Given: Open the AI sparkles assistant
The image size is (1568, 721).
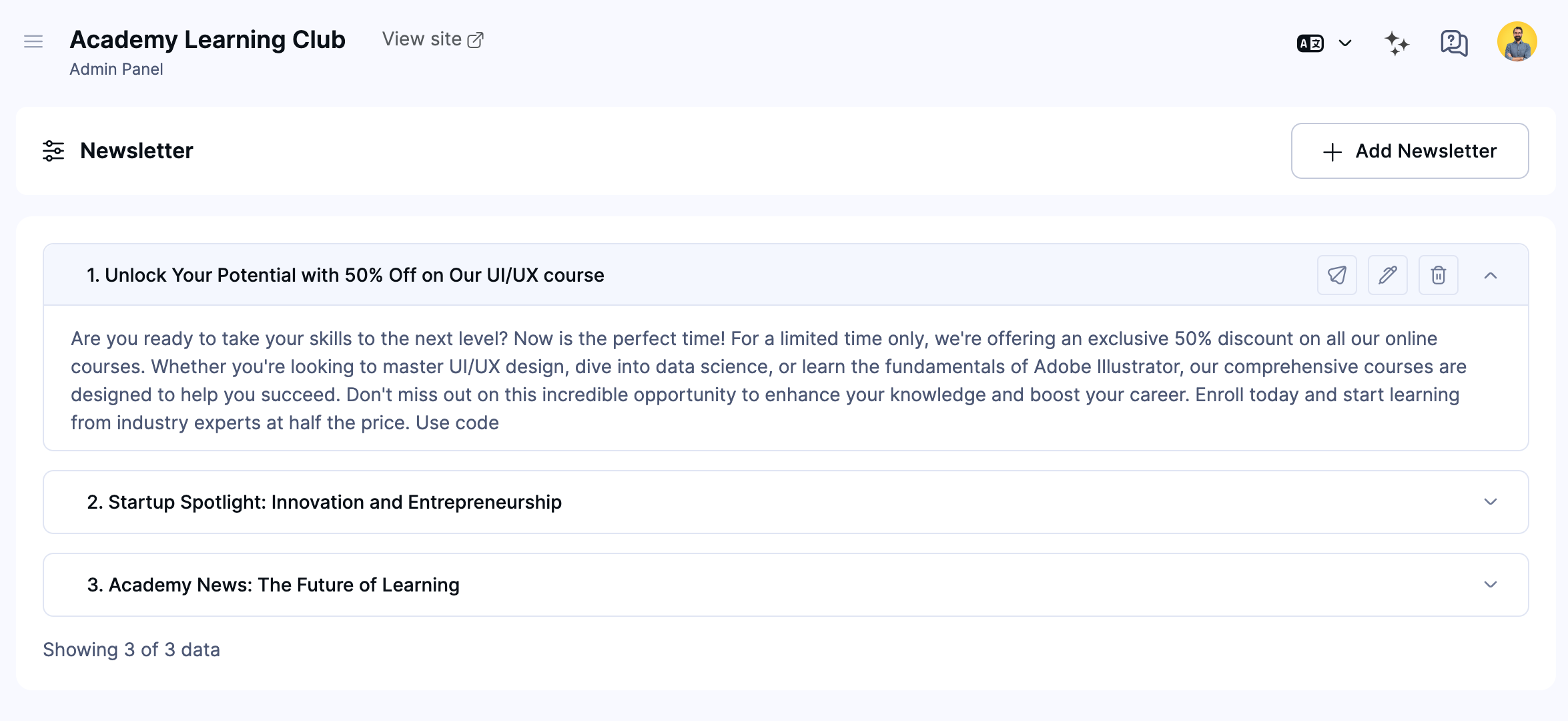Looking at the screenshot, I should (1397, 42).
